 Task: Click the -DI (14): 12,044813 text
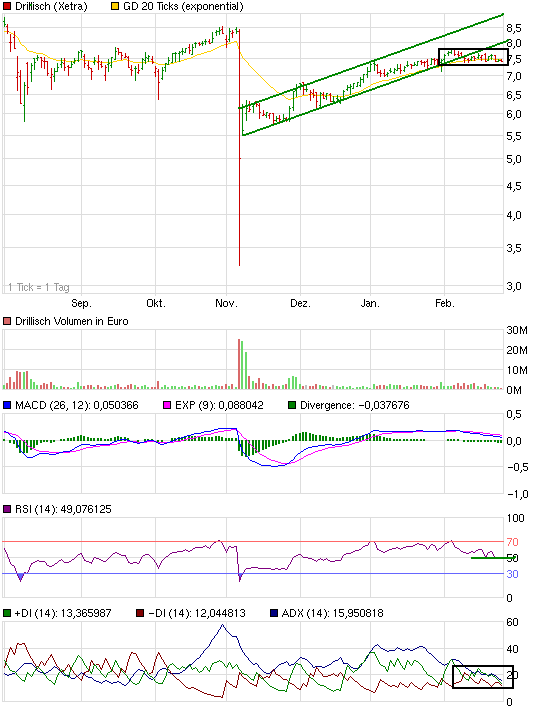click(197, 614)
